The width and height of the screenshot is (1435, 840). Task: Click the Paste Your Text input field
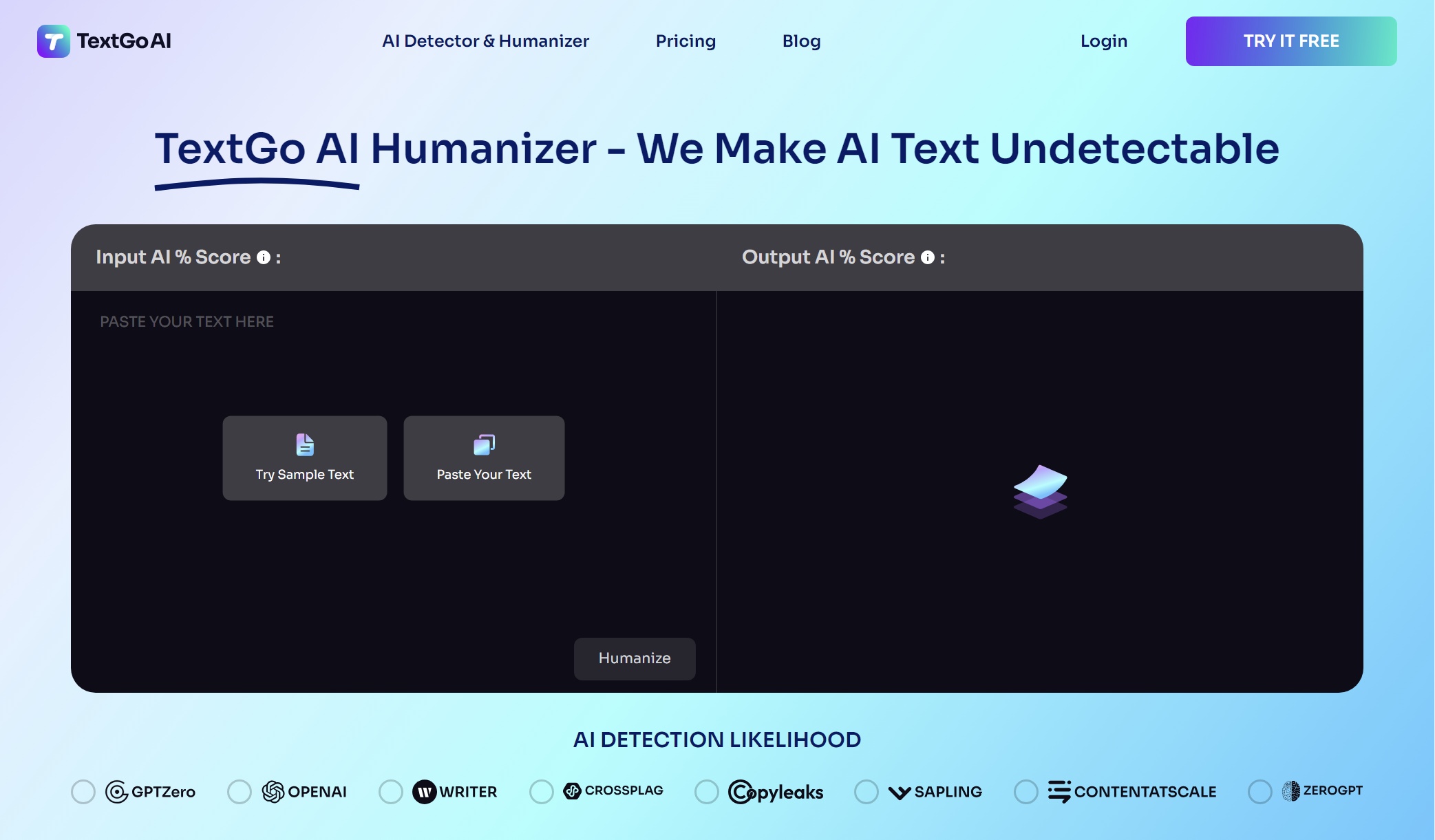[x=483, y=458]
